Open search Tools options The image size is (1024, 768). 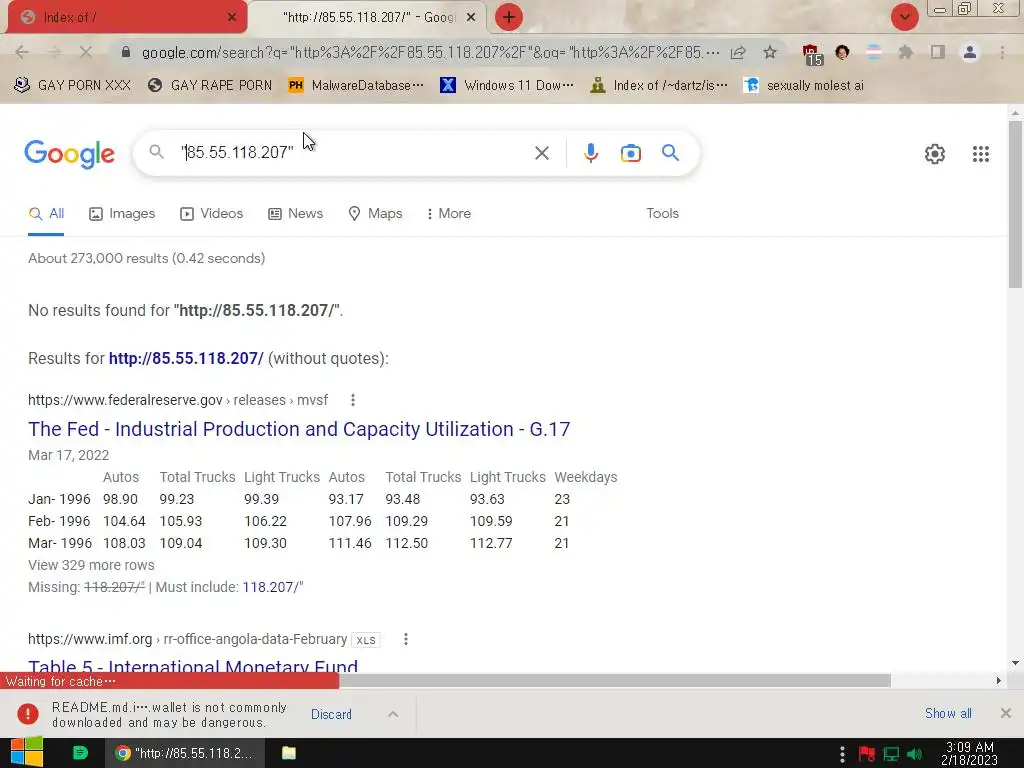coord(662,214)
